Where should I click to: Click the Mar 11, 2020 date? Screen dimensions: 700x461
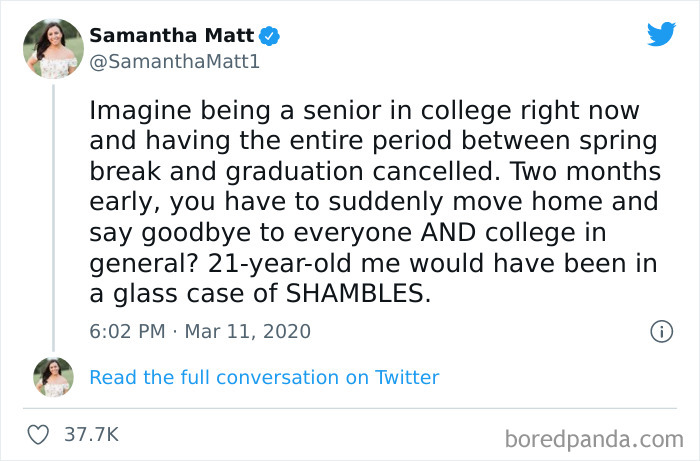247,331
